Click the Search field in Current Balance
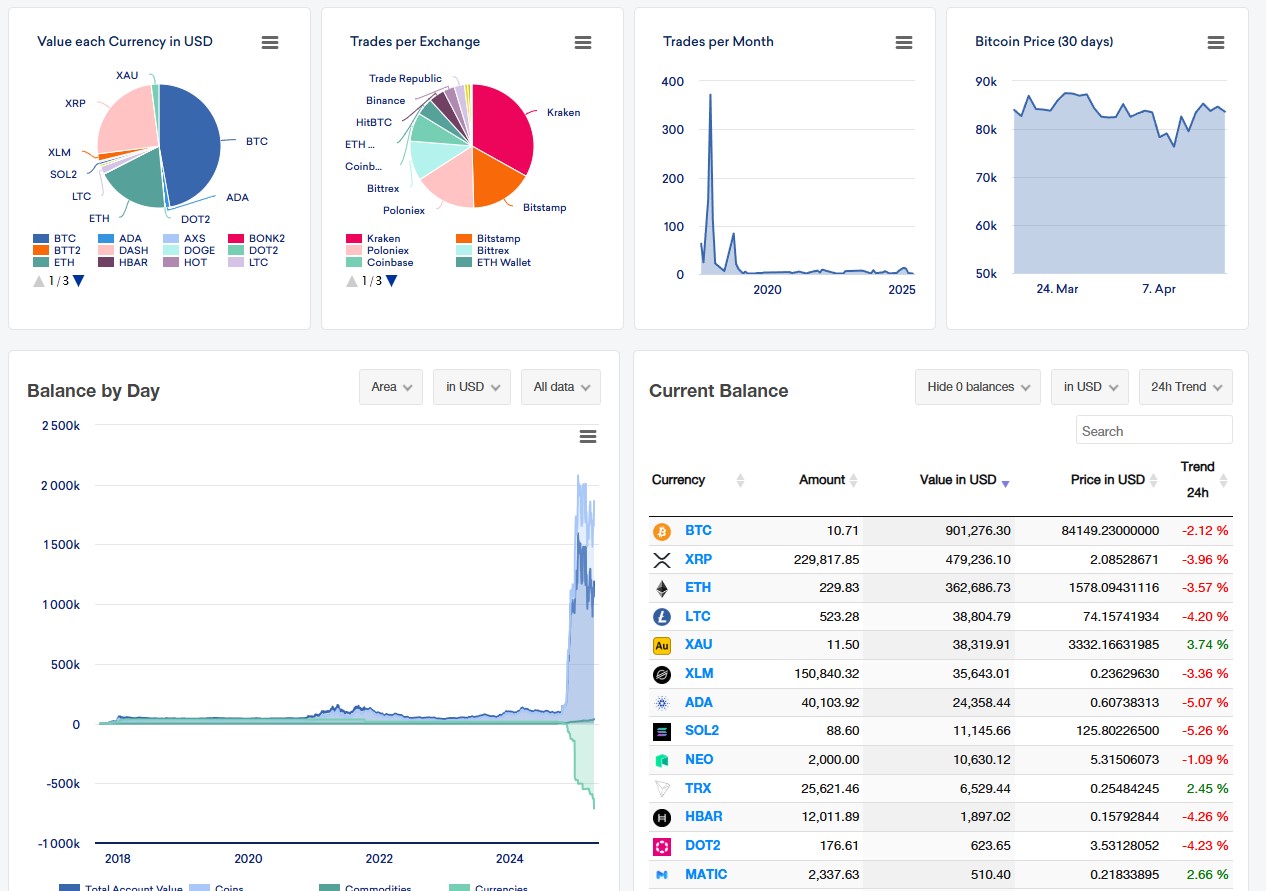 [1154, 431]
